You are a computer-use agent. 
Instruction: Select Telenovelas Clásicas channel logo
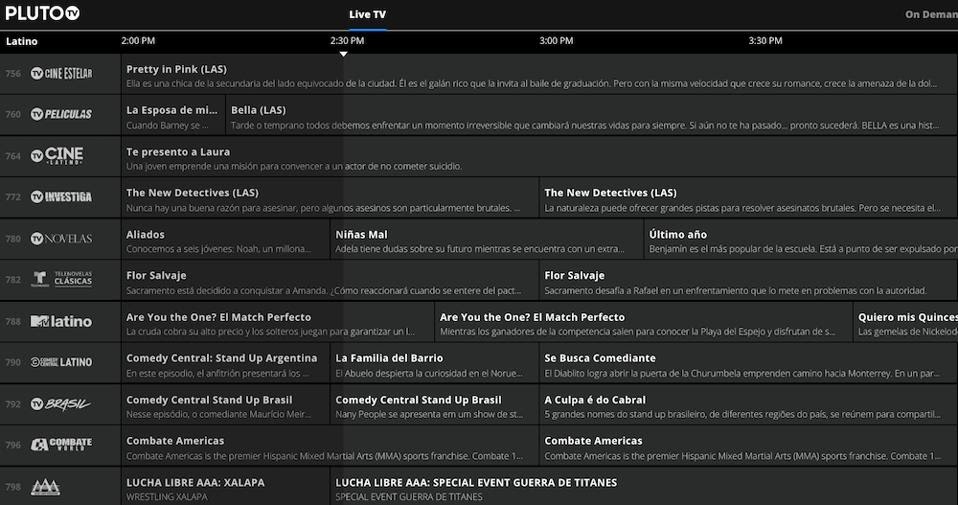pos(61,279)
